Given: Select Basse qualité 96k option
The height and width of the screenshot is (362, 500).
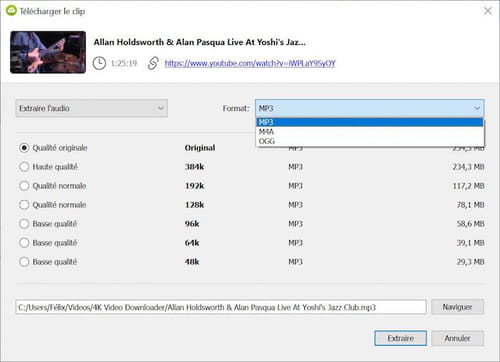Looking at the screenshot, I should pos(24,224).
